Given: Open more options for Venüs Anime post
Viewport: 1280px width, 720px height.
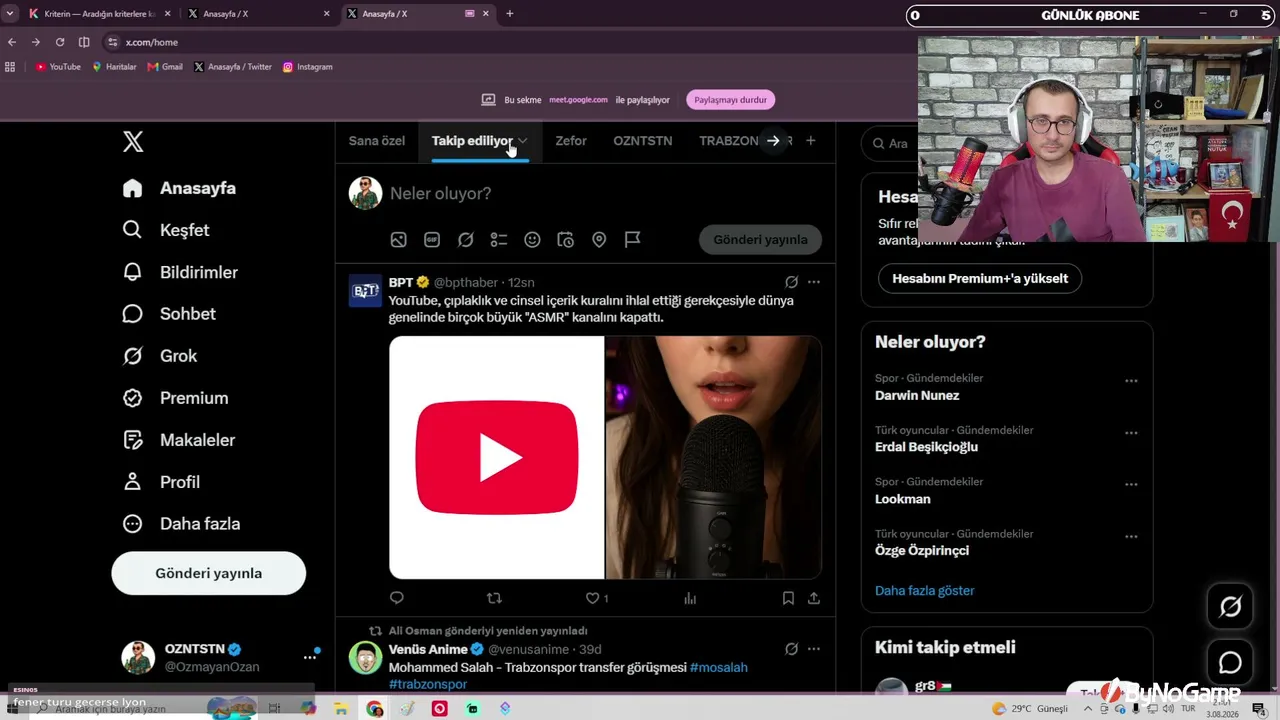Looking at the screenshot, I should [x=814, y=649].
